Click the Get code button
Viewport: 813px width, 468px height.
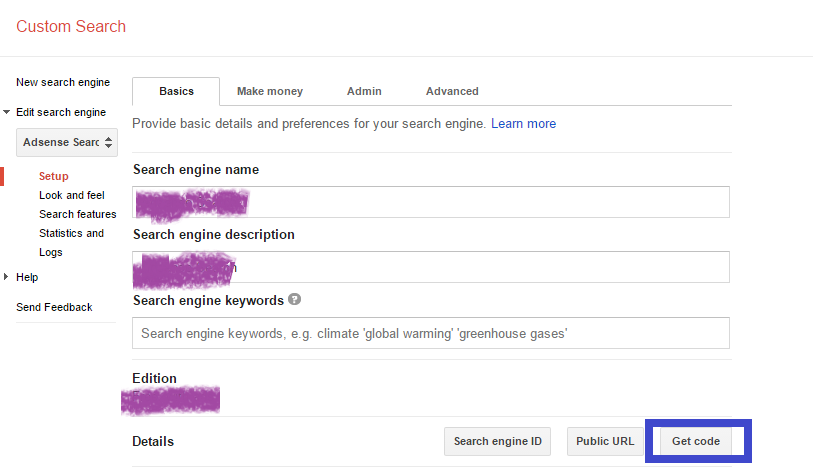click(x=695, y=441)
